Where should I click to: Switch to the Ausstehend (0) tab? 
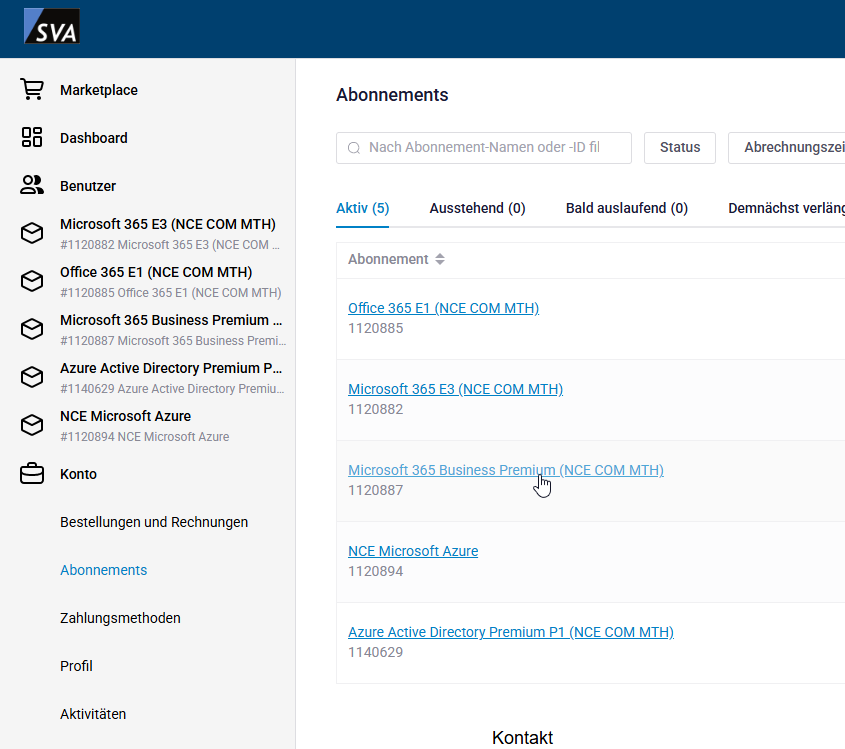[x=477, y=209]
